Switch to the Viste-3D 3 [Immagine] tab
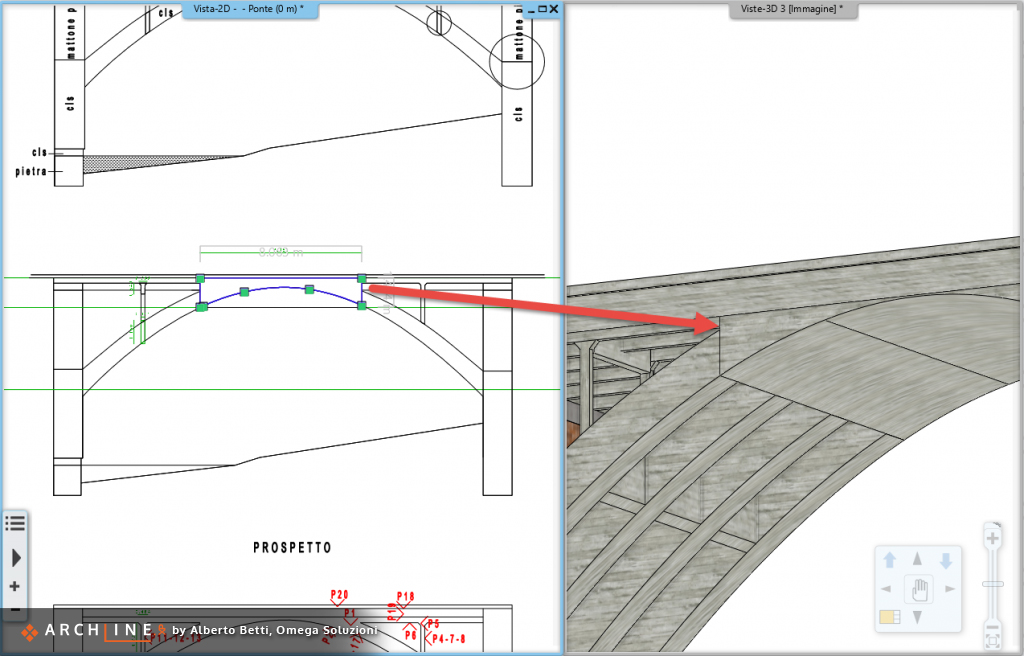 tap(792, 9)
